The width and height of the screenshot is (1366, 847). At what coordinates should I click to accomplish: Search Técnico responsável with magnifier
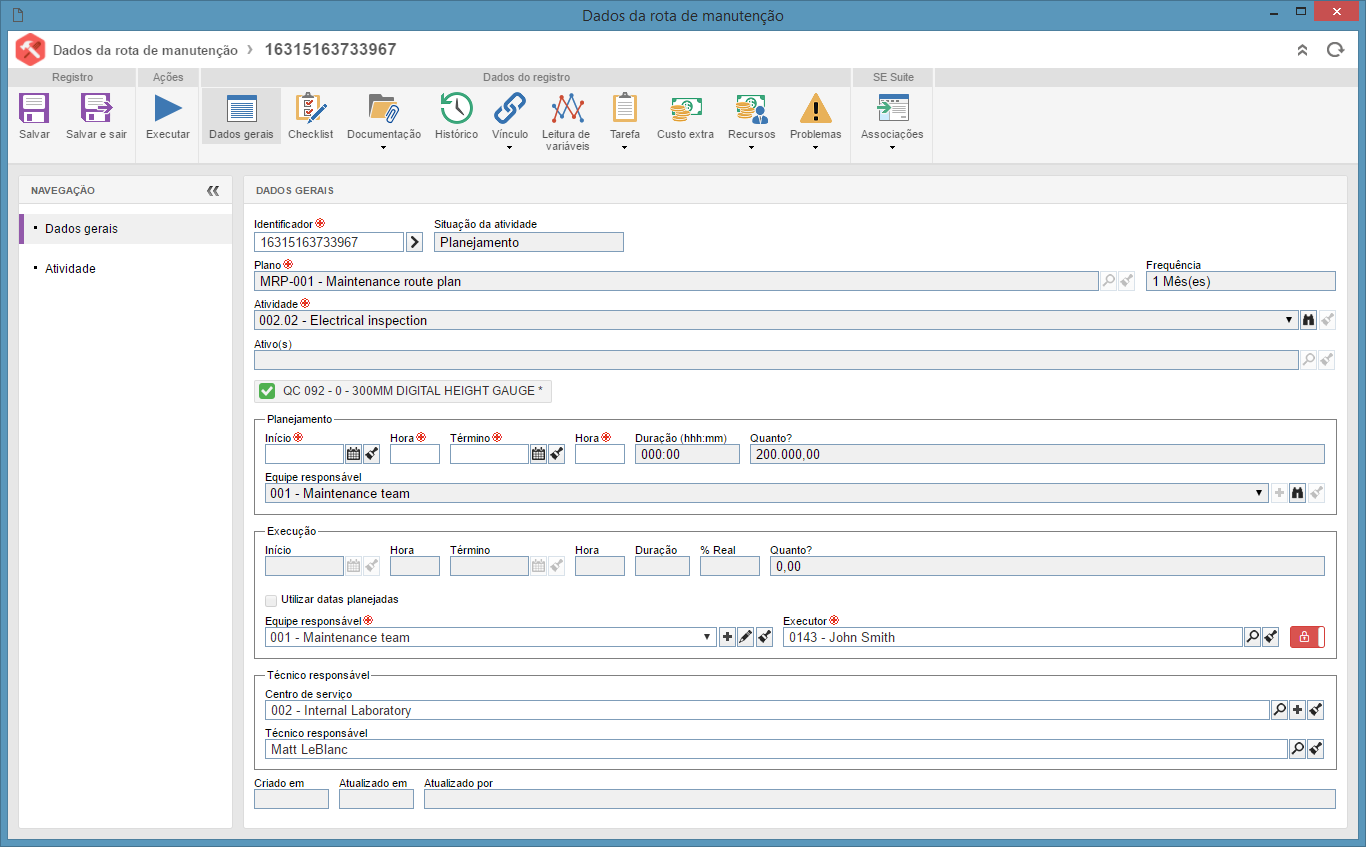1298,749
